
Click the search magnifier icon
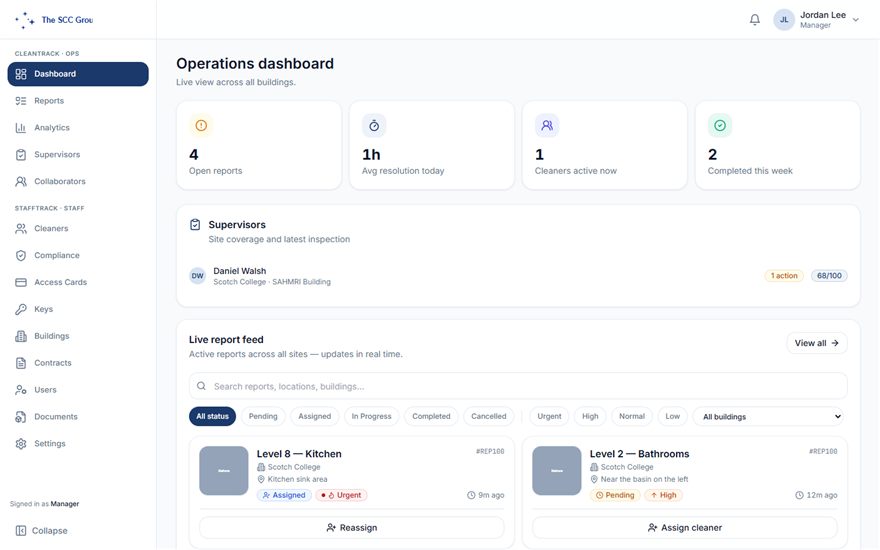tap(201, 386)
